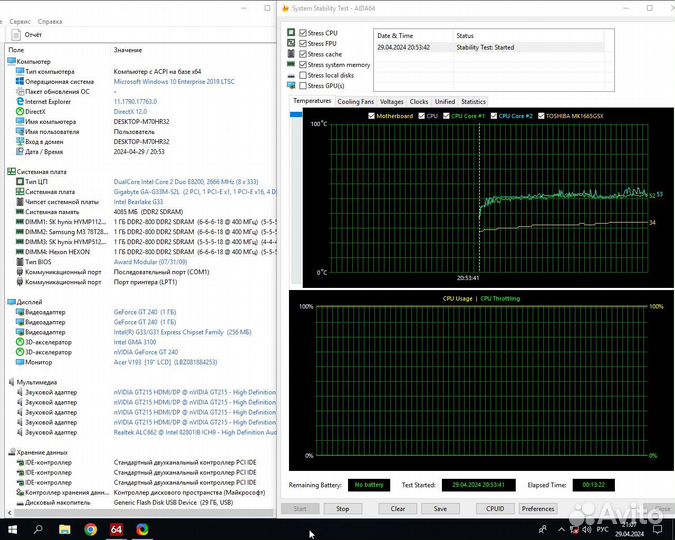
Task: Click the Save button
Action: point(440,509)
